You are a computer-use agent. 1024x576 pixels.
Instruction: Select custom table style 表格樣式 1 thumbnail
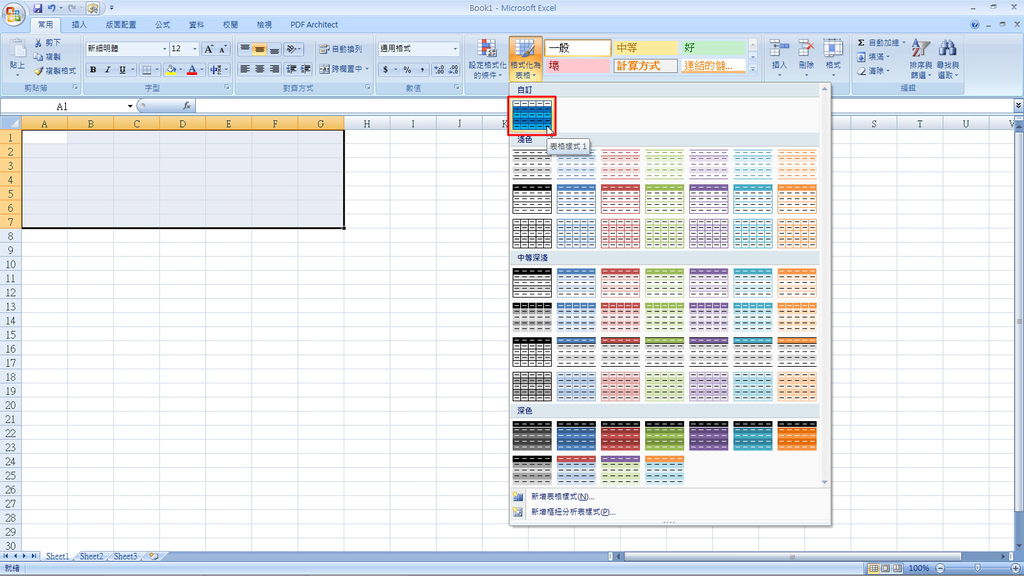(x=532, y=116)
